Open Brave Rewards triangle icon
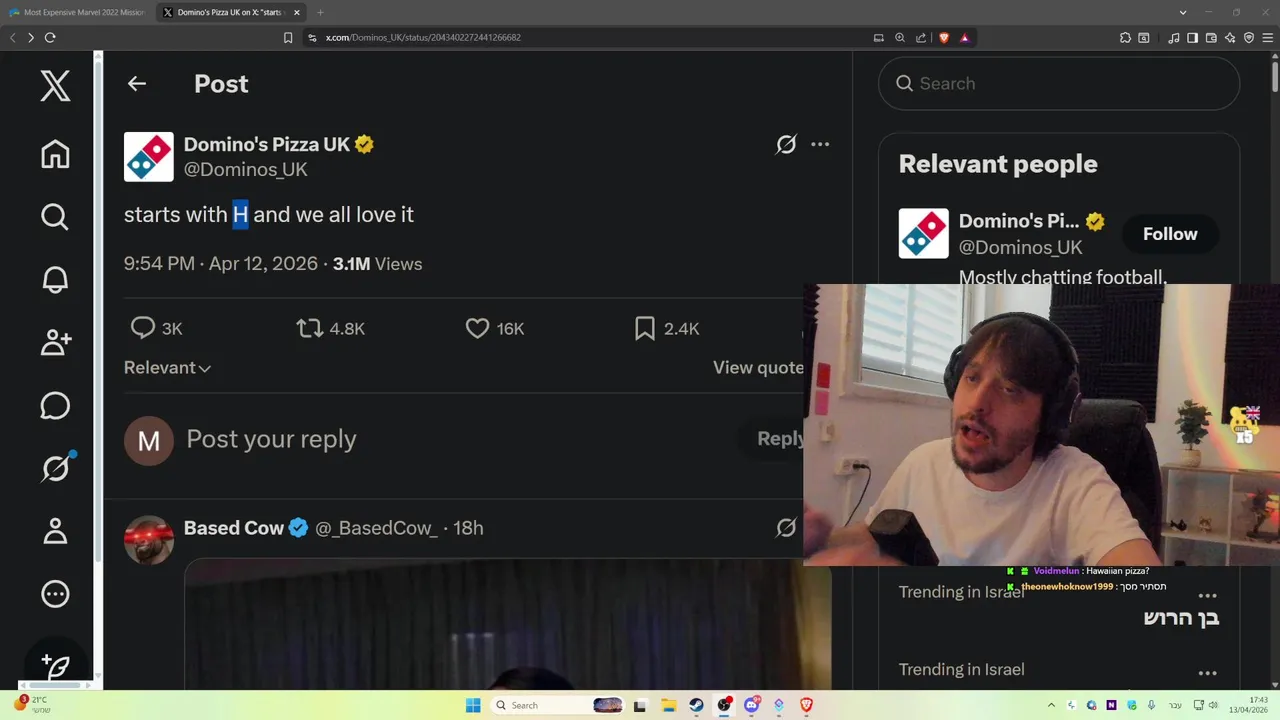Image resolution: width=1280 pixels, height=720 pixels. click(964, 38)
